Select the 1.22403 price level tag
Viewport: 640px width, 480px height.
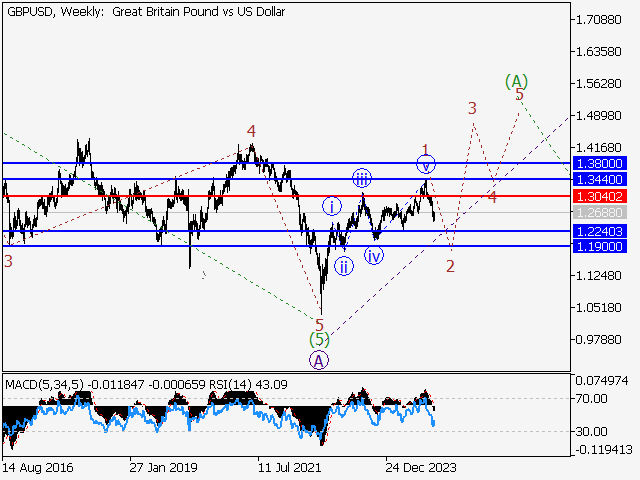coord(600,231)
